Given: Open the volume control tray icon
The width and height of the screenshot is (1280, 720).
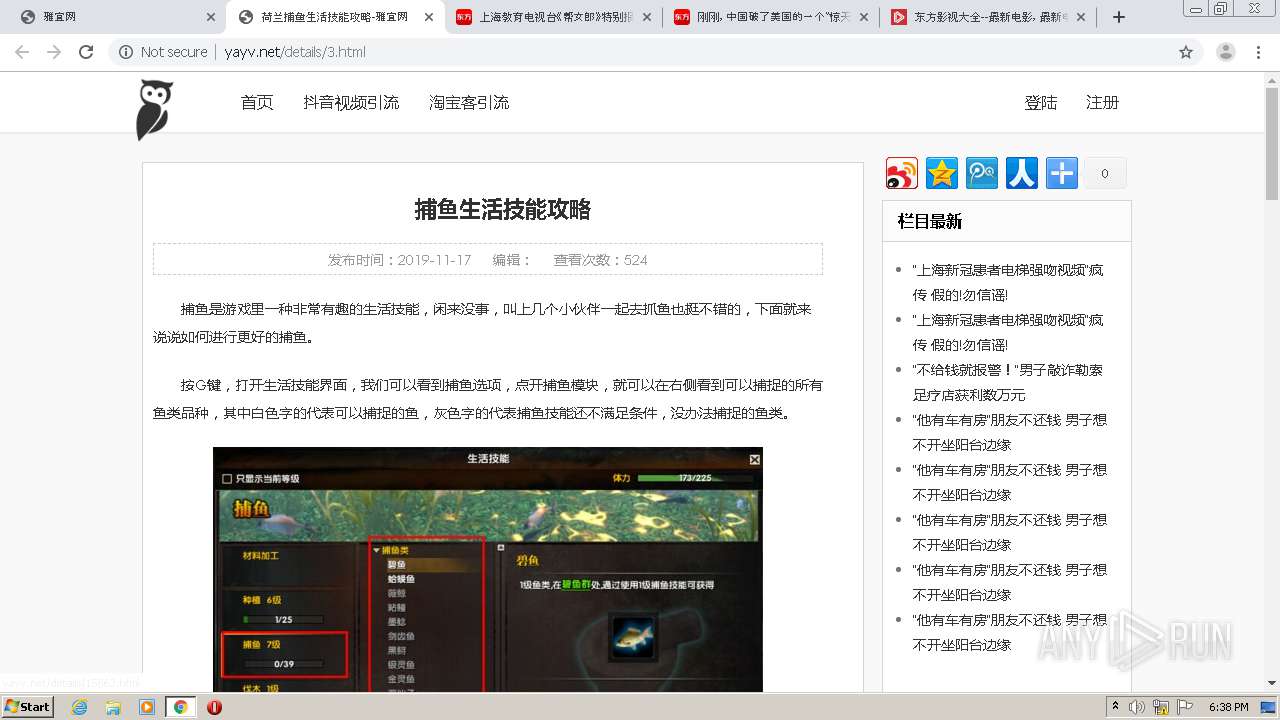Looking at the screenshot, I should pos(1137,707).
